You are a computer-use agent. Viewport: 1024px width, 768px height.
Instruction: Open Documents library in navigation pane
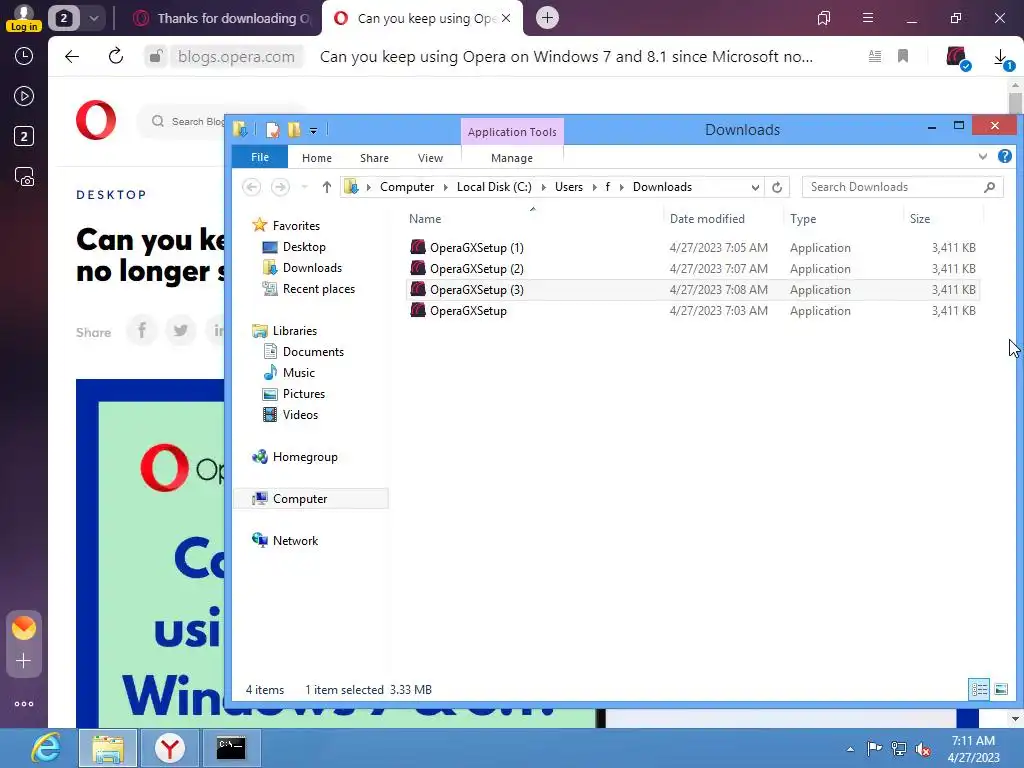[313, 352]
